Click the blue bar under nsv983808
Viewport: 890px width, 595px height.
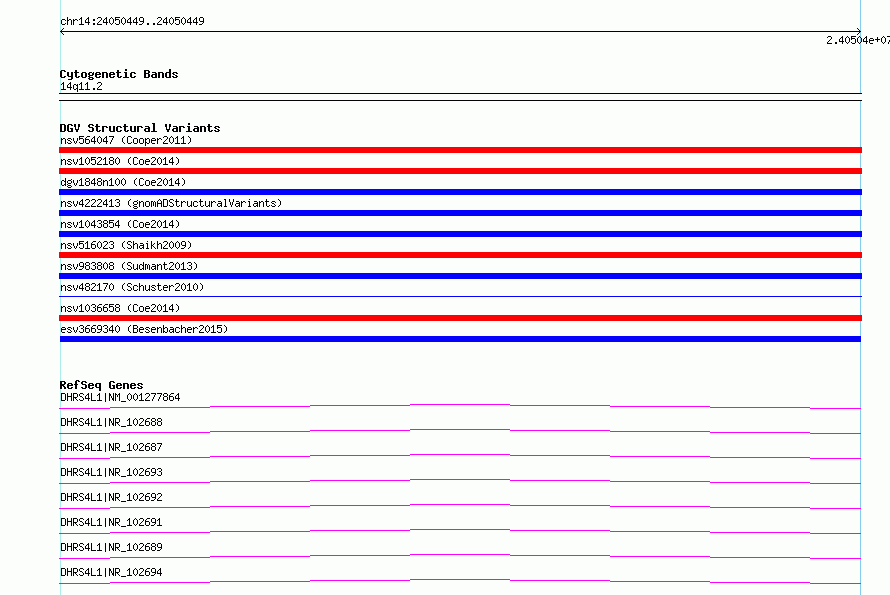coord(460,276)
